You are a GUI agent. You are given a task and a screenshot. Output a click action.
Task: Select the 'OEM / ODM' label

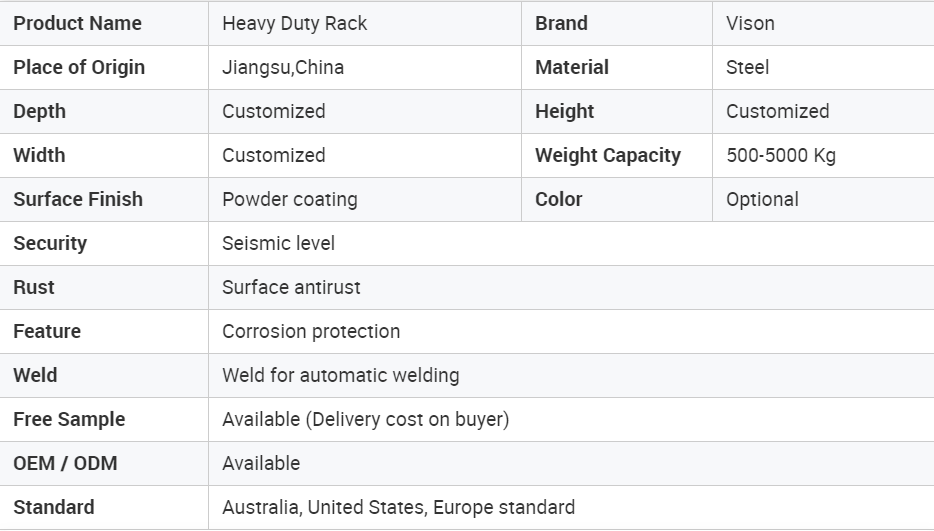[x=65, y=464]
